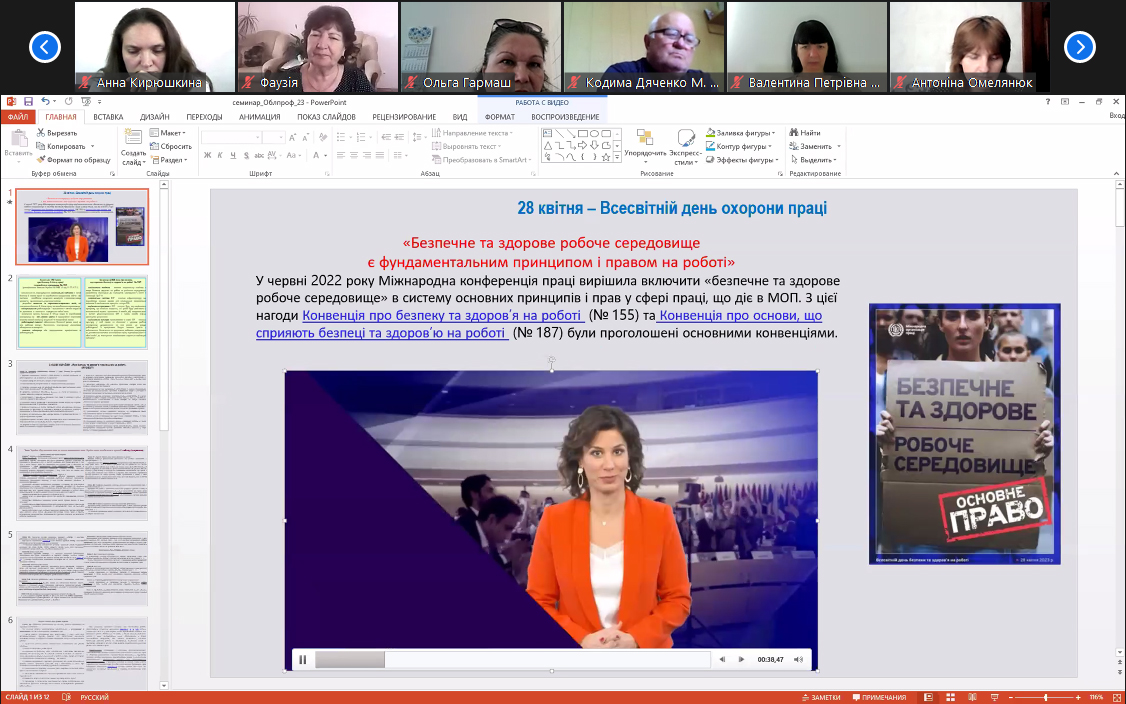Open the ВСТАВКА ribbon tab
This screenshot has width=1126, height=704.
(108, 117)
